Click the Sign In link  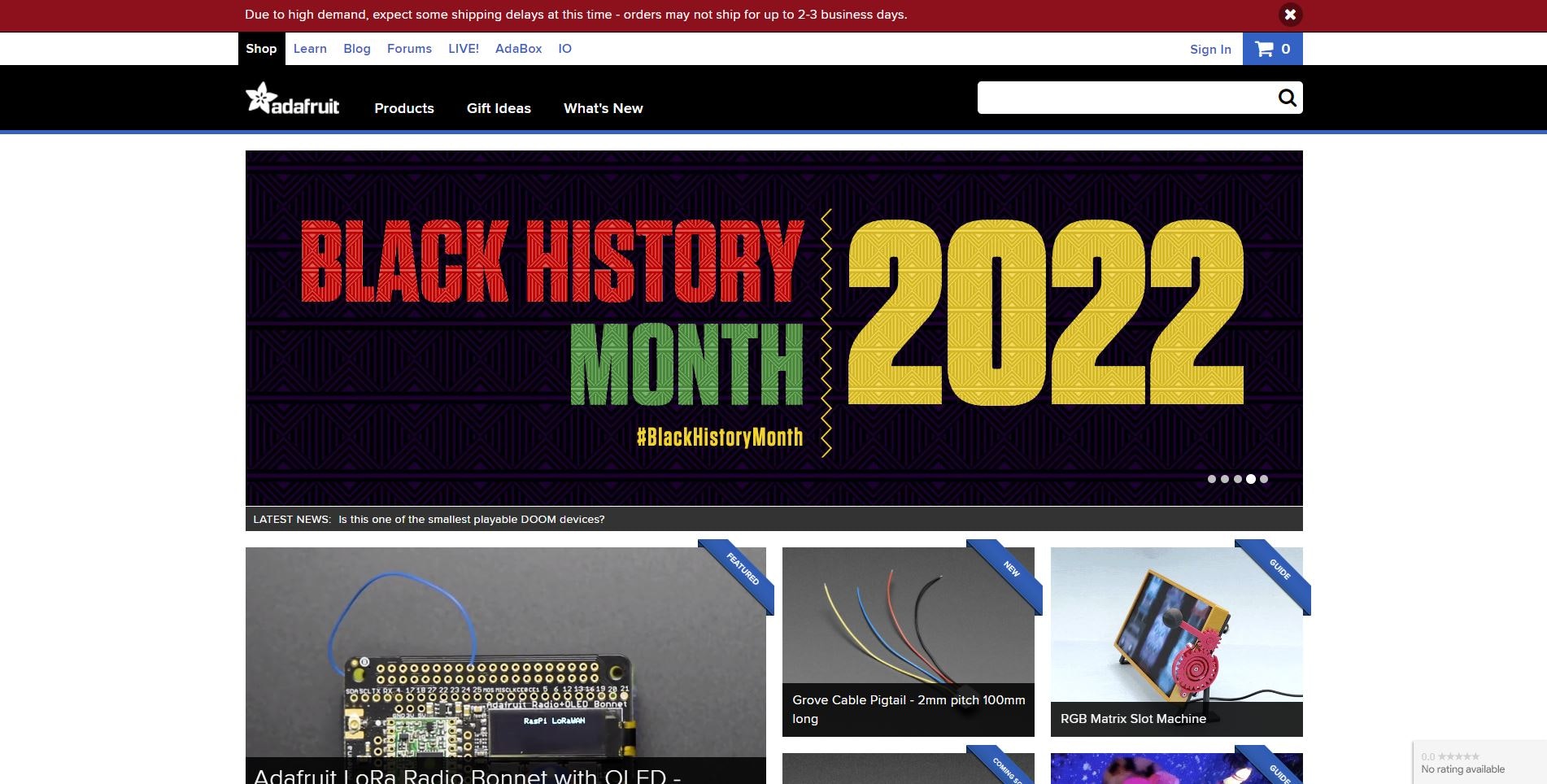pos(1209,49)
